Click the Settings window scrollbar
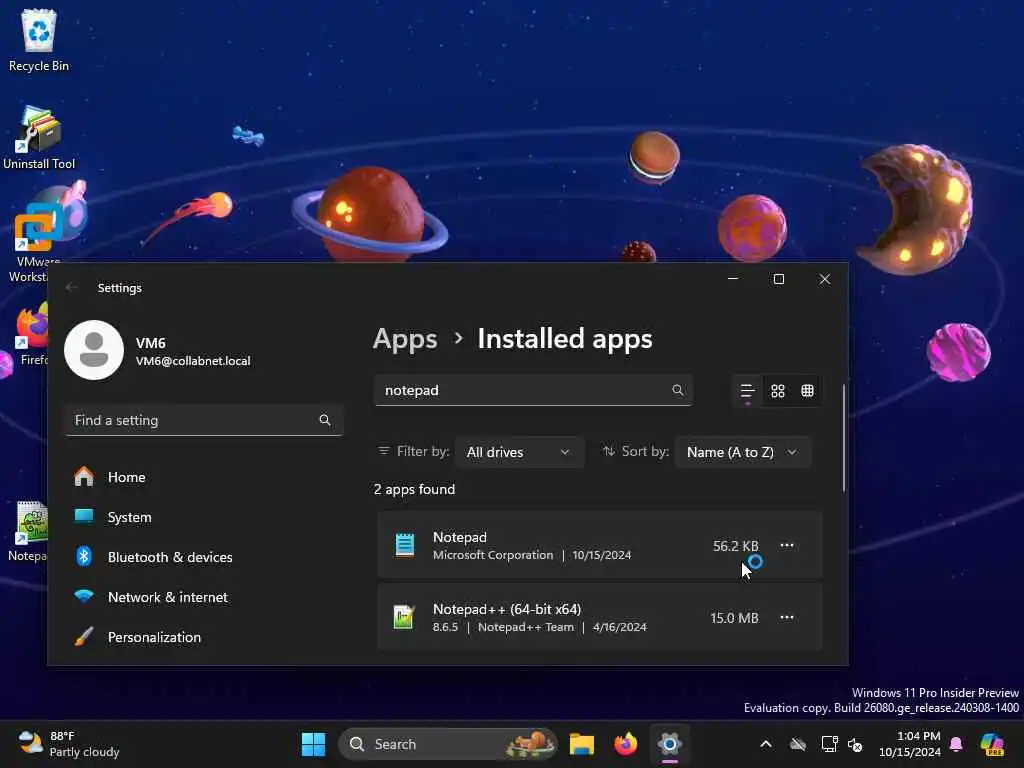The height and width of the screenshot is (768, 1024). click(844, 438)
